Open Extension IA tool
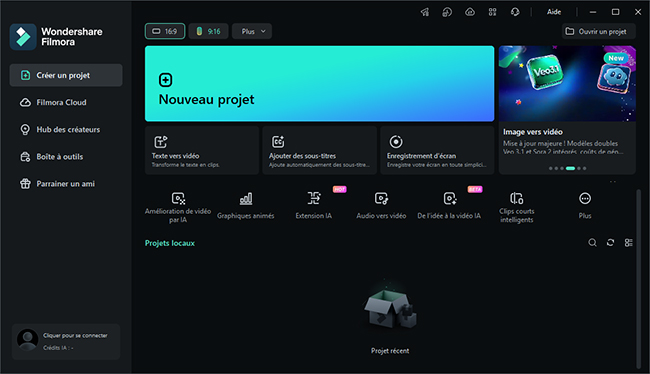 click(x=314, y=207)
